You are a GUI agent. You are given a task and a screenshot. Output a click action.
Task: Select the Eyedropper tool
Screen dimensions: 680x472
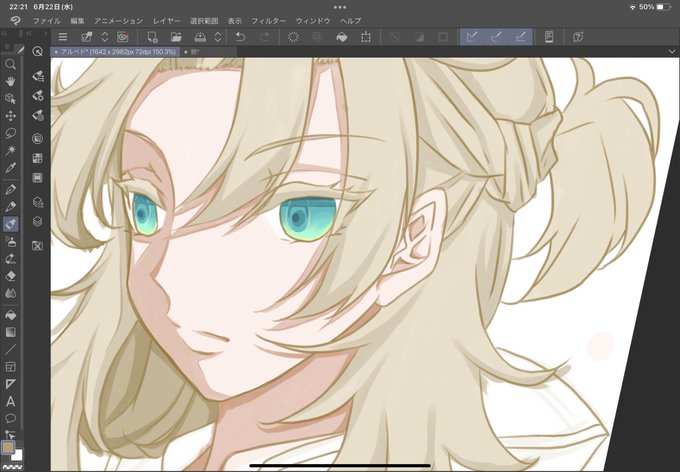tap(10, 167)
